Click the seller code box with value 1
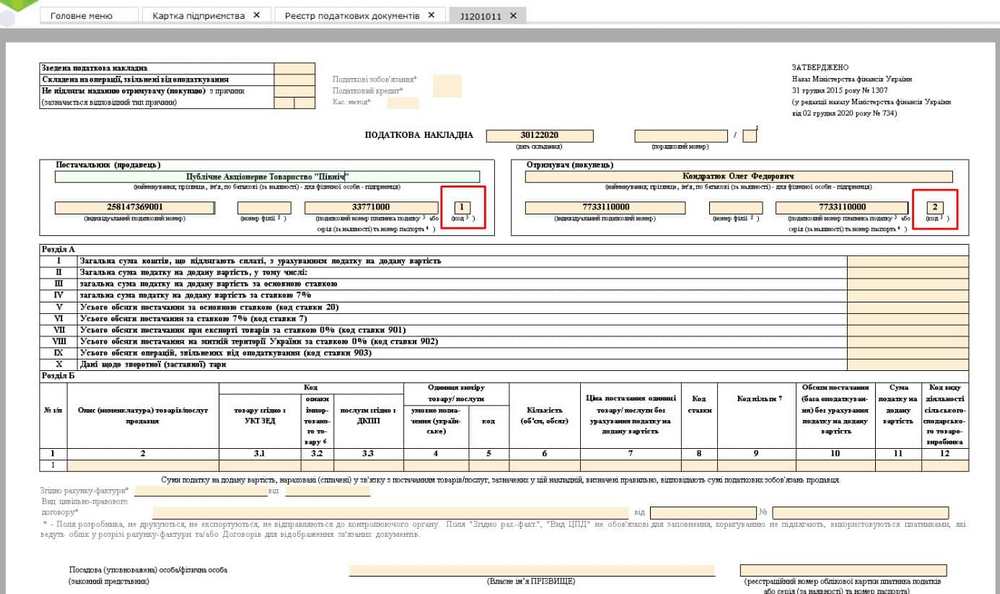Viewport: 1000px width, 594px height. pyautogui.click(x=462, y=207)
